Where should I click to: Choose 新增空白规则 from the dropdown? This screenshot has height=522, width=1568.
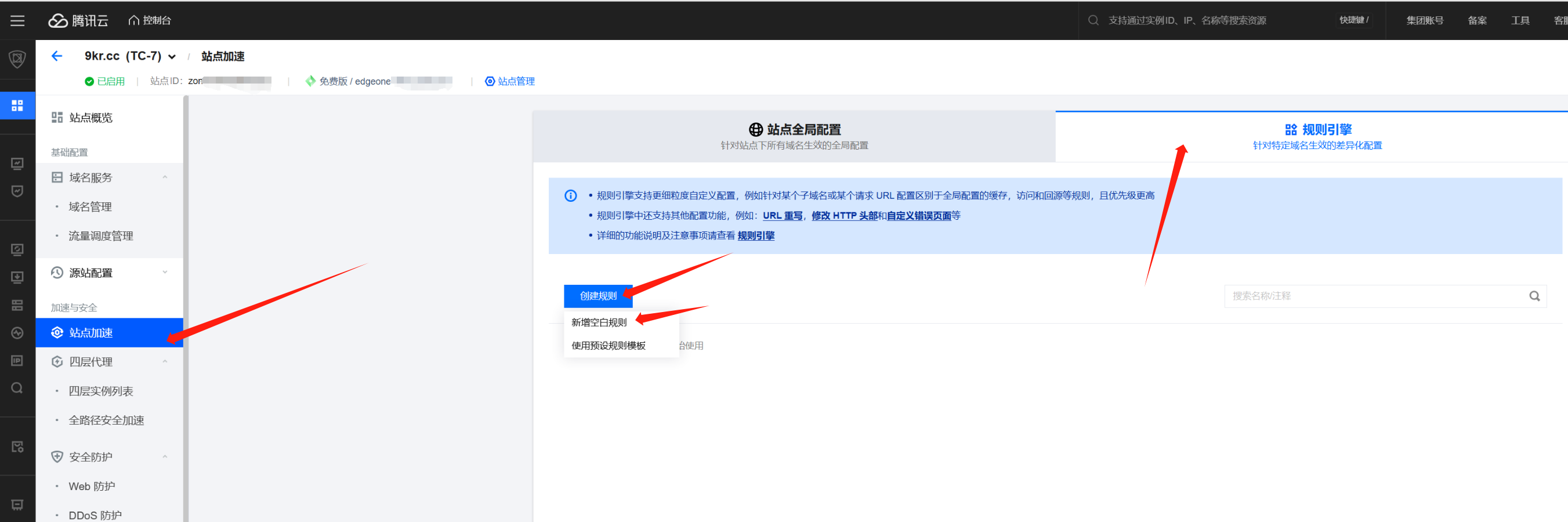click(621, 322)
